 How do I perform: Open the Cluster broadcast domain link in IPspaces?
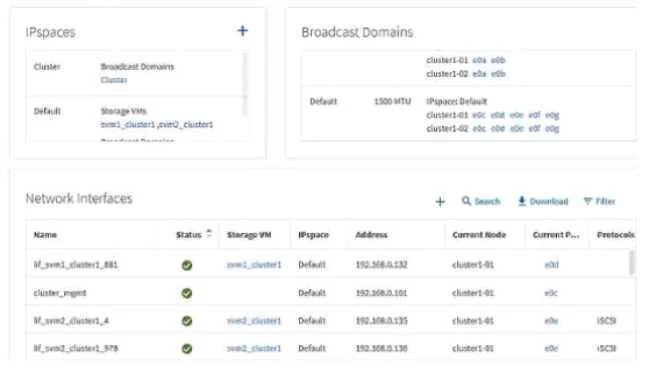tap(114, 80)
